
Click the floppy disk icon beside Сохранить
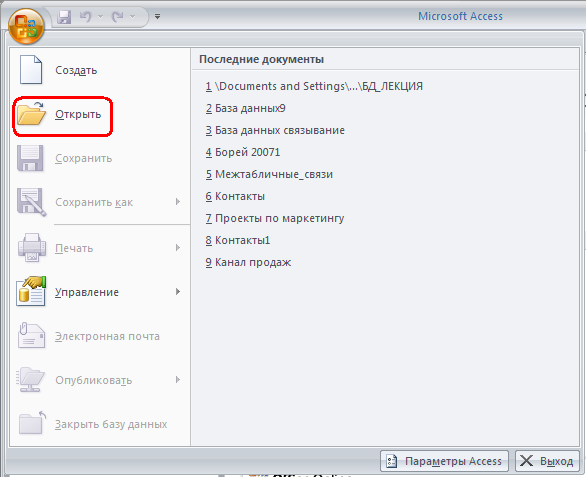(31, 158)
